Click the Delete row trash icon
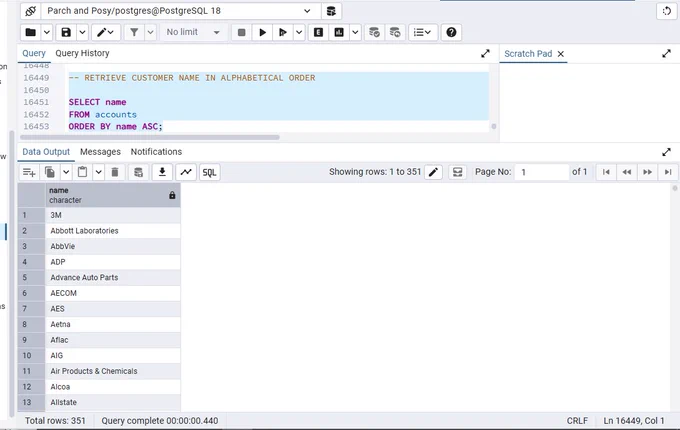680x430 pixels. click(x=115, y=172)
